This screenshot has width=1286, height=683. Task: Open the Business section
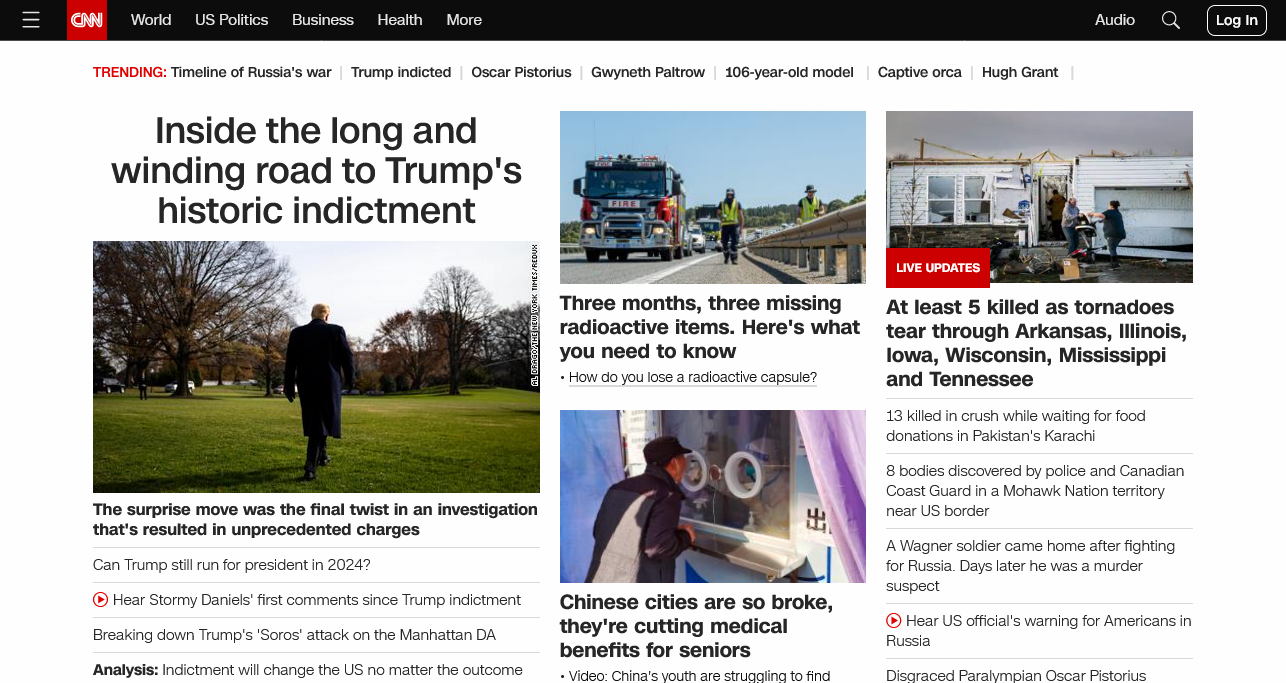323,20
